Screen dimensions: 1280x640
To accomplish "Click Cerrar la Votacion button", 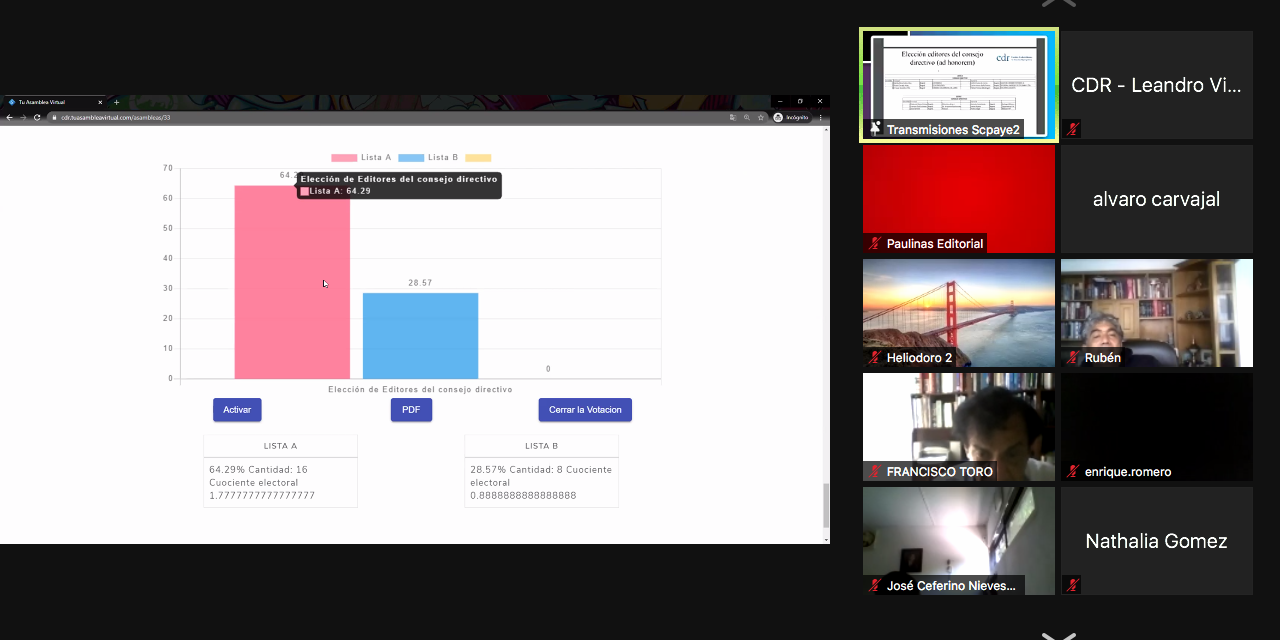I will pos(585,410).
